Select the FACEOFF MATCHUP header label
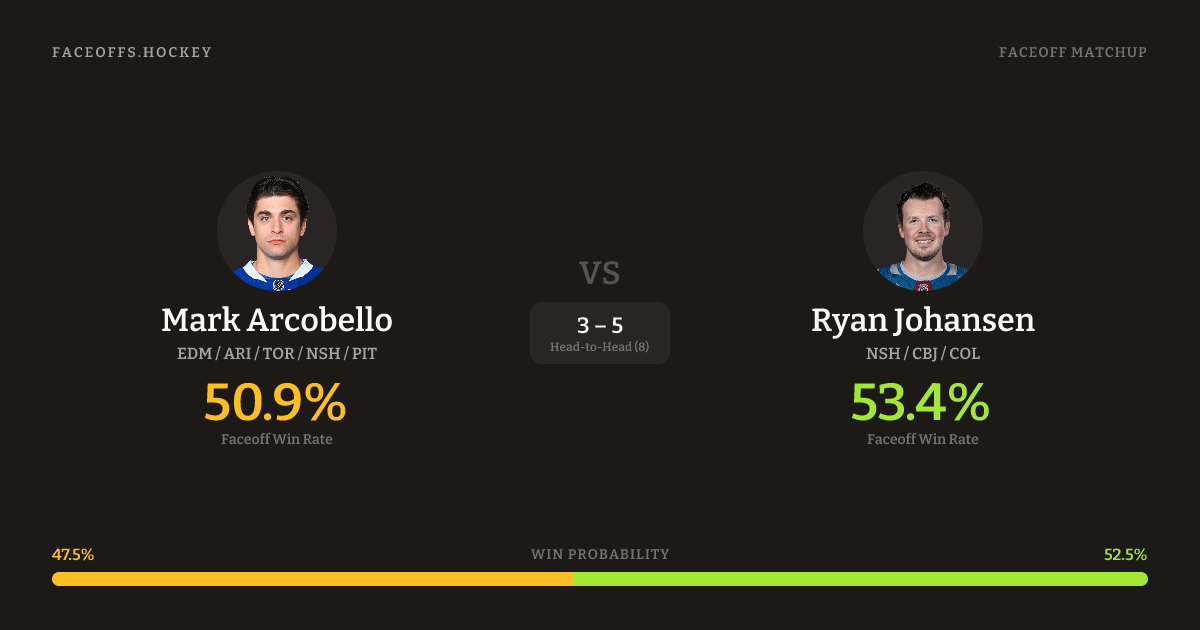 (1072, 52)
